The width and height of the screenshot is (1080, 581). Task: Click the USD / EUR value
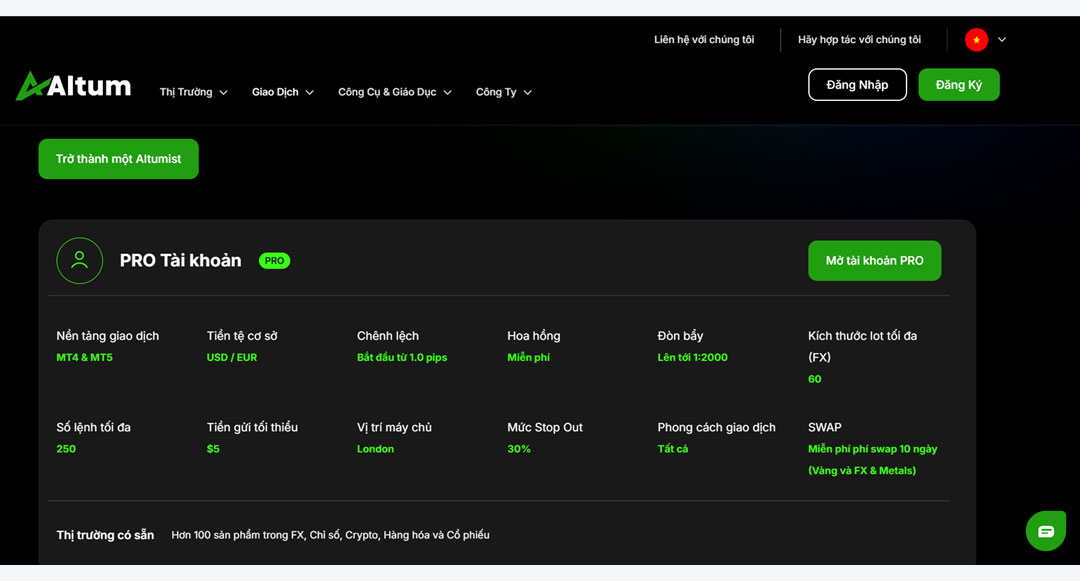click(232, 357)
